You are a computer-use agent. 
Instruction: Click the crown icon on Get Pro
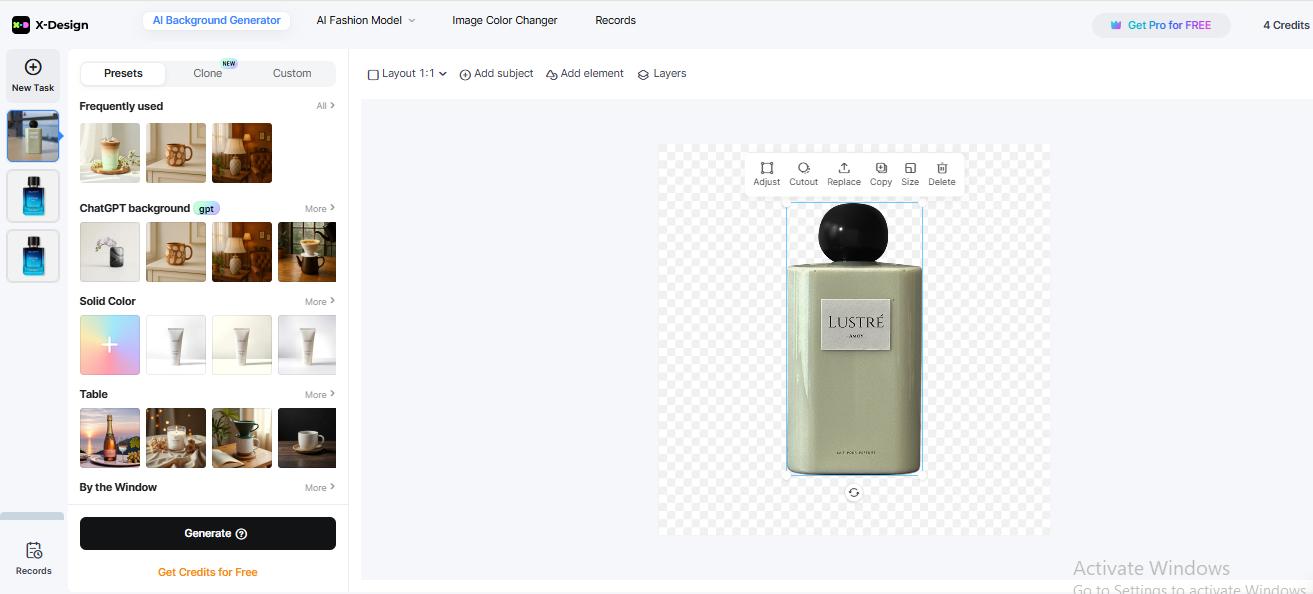point(1118,26)
